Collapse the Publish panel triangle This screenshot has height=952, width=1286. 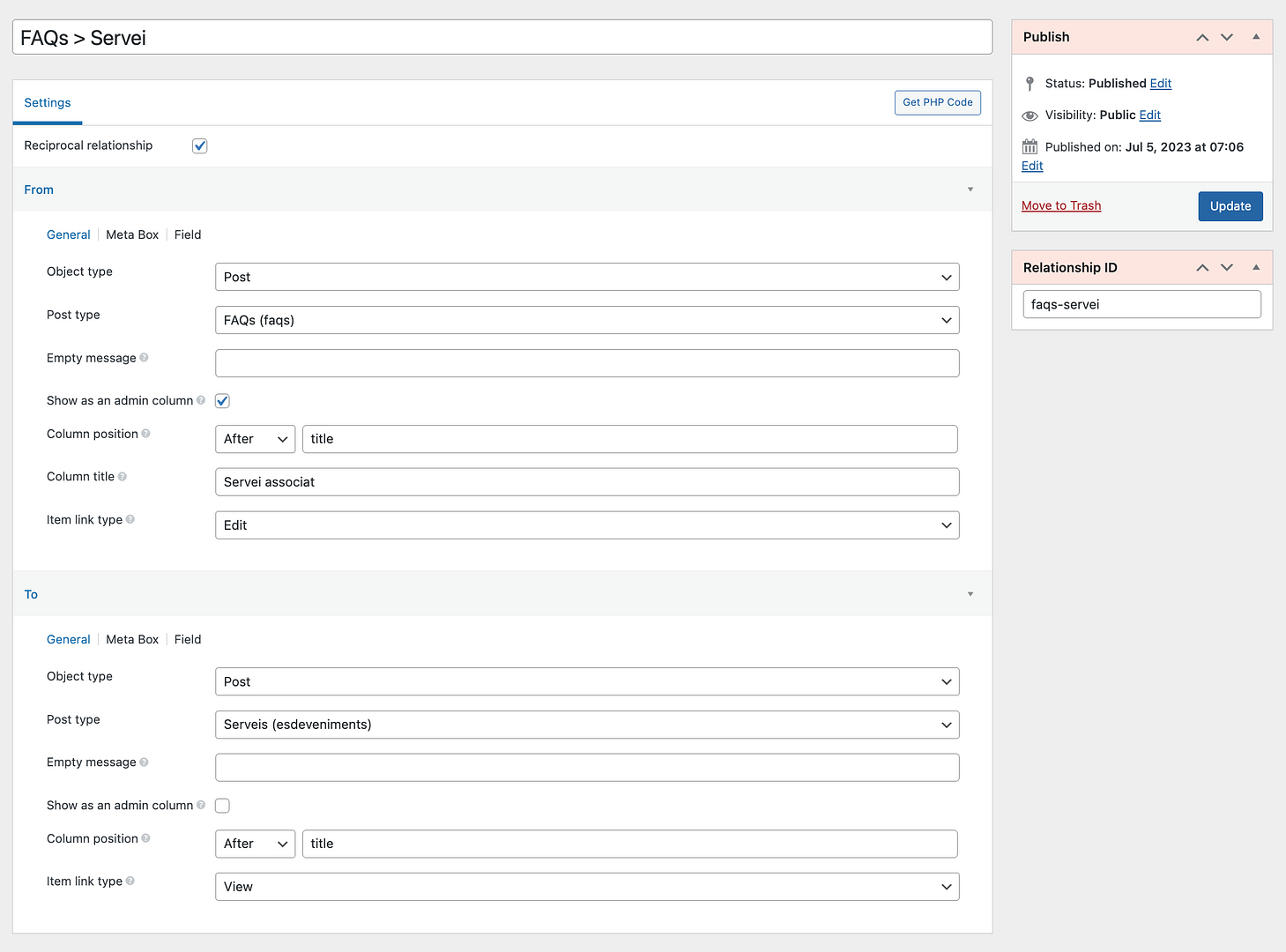(x=1256, y=37)
